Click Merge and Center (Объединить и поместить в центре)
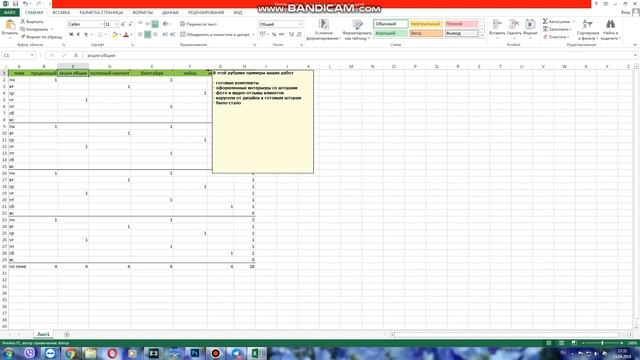640x360 pixels. pyautogui.click(x=215, y=35)
